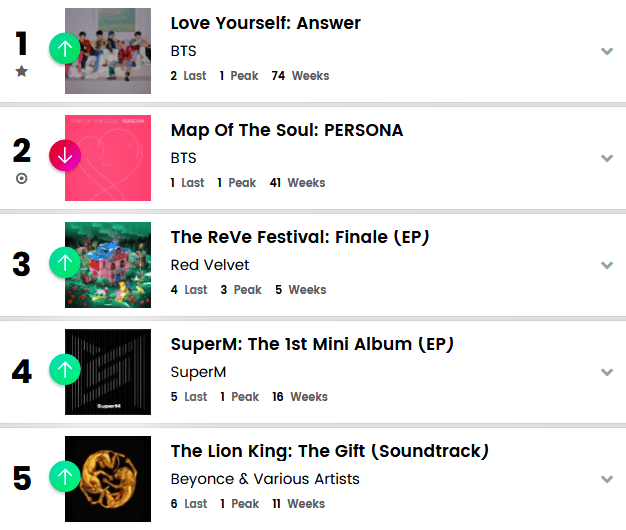Image resolution: width=626 pixels, height=530 pixels.
Task: Open the chevron for SuperM: The 1st Mini Album
Action: 606,372
